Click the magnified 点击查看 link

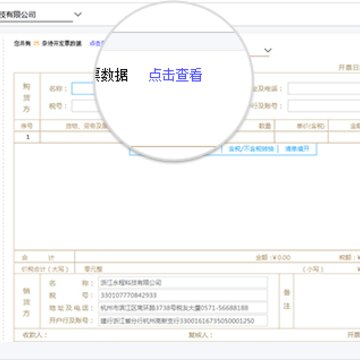click(x=175, y=75)
